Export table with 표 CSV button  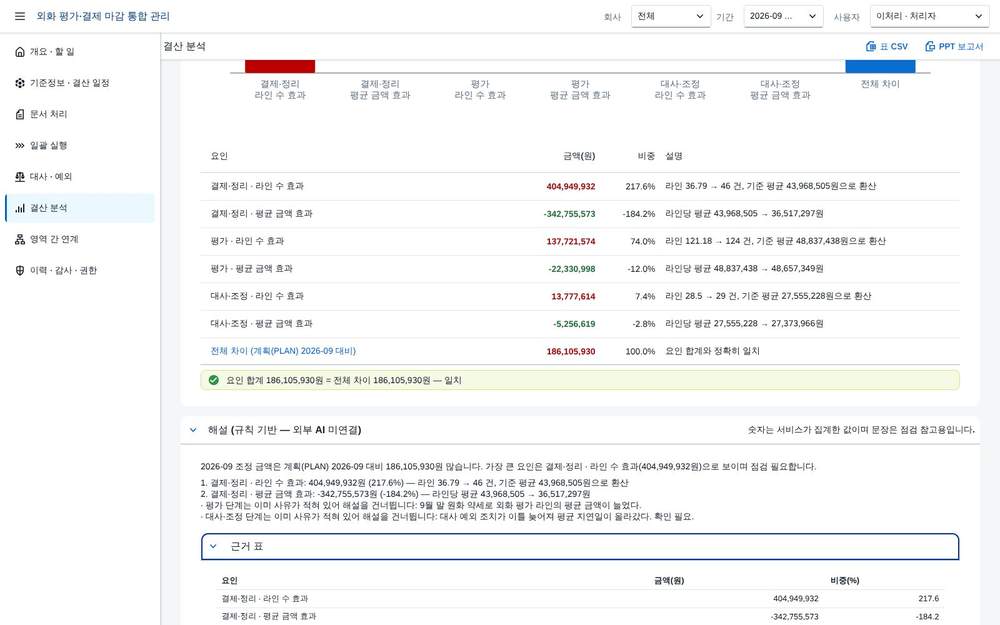pyautogui.click(x=886, y=47)
